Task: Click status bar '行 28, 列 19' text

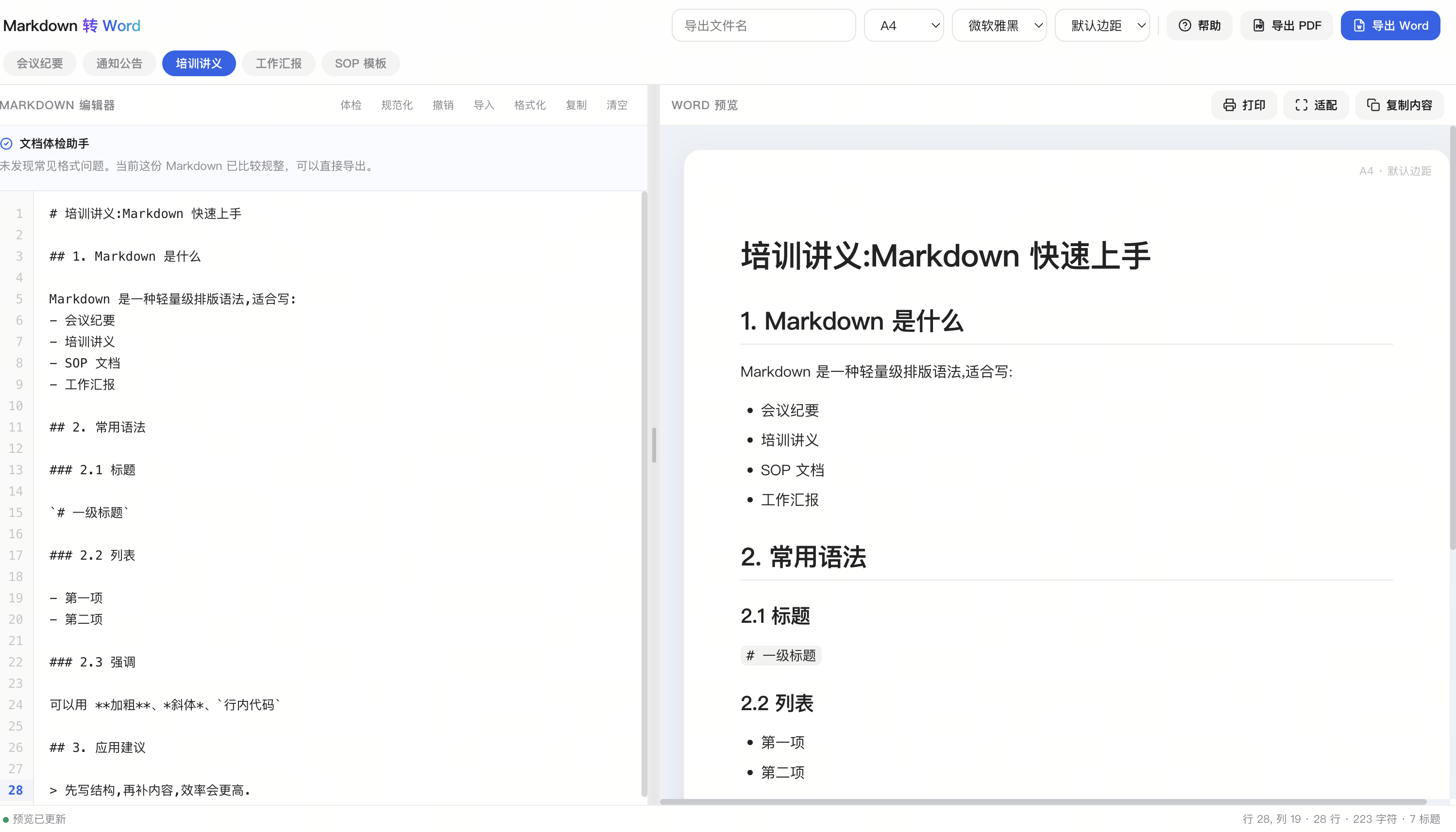Action: click(x=1271, y=819)
